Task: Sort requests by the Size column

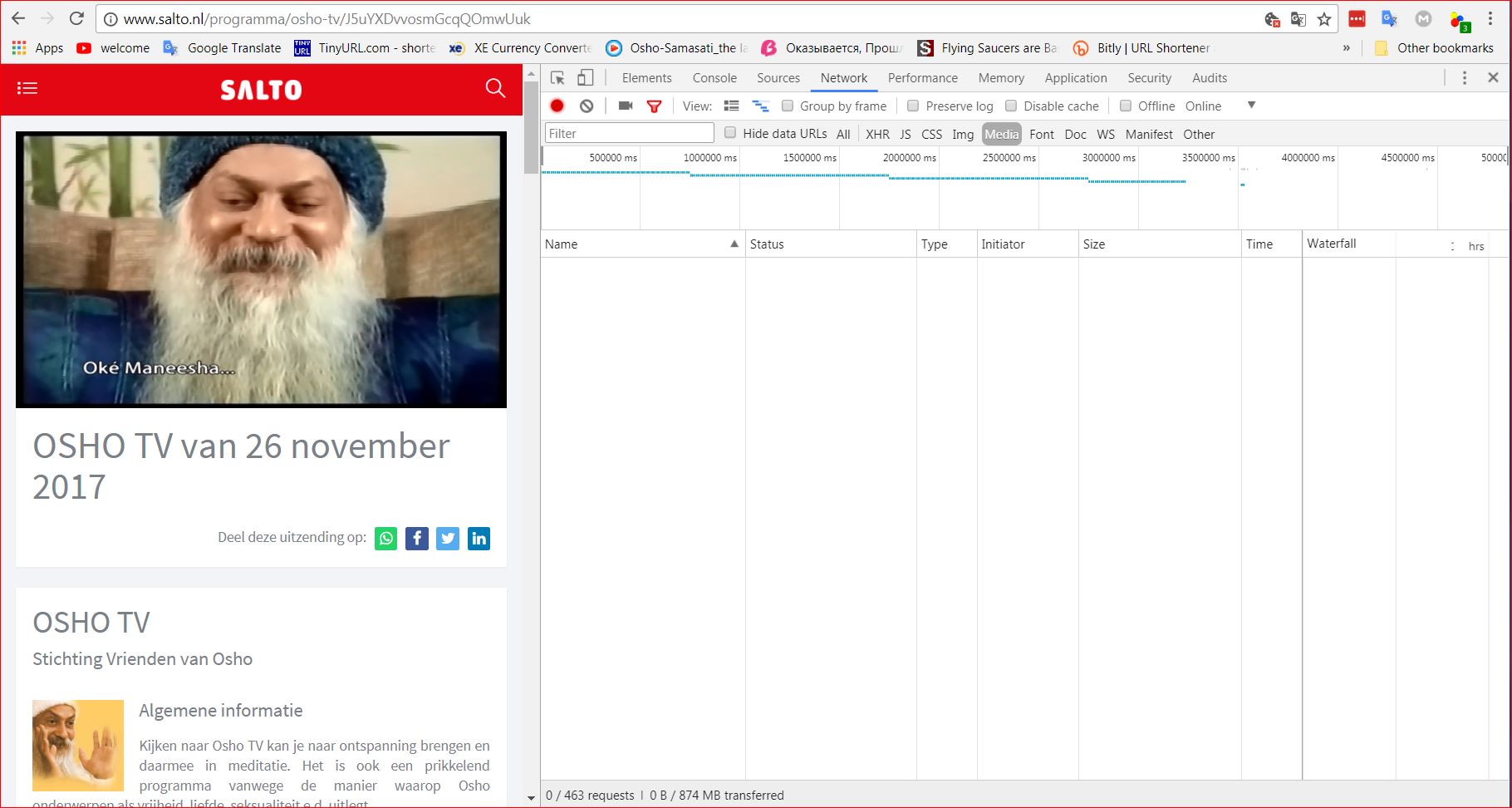Action: click(x=1160, y=244)
